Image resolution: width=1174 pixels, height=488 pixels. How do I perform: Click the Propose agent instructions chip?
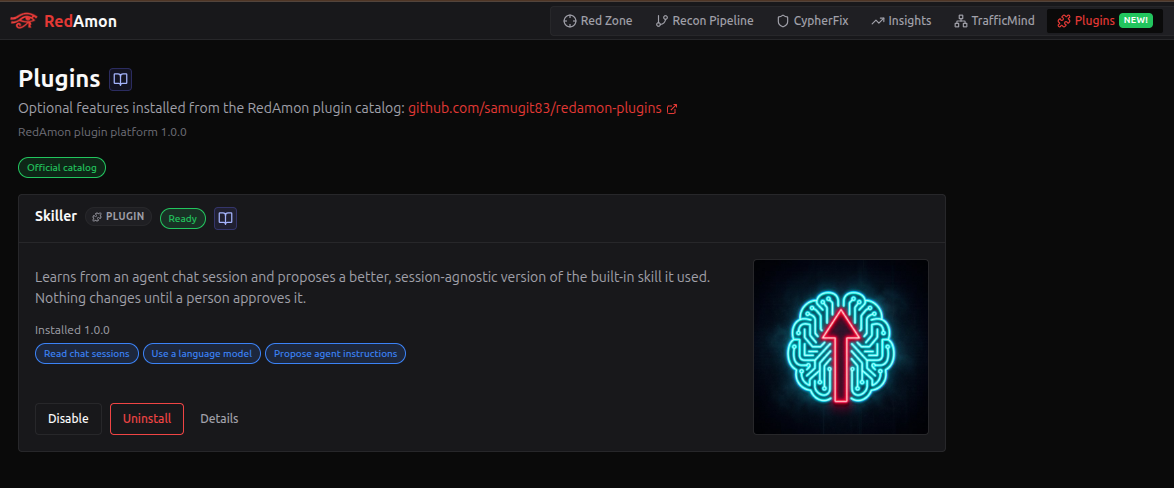point(335,353)
